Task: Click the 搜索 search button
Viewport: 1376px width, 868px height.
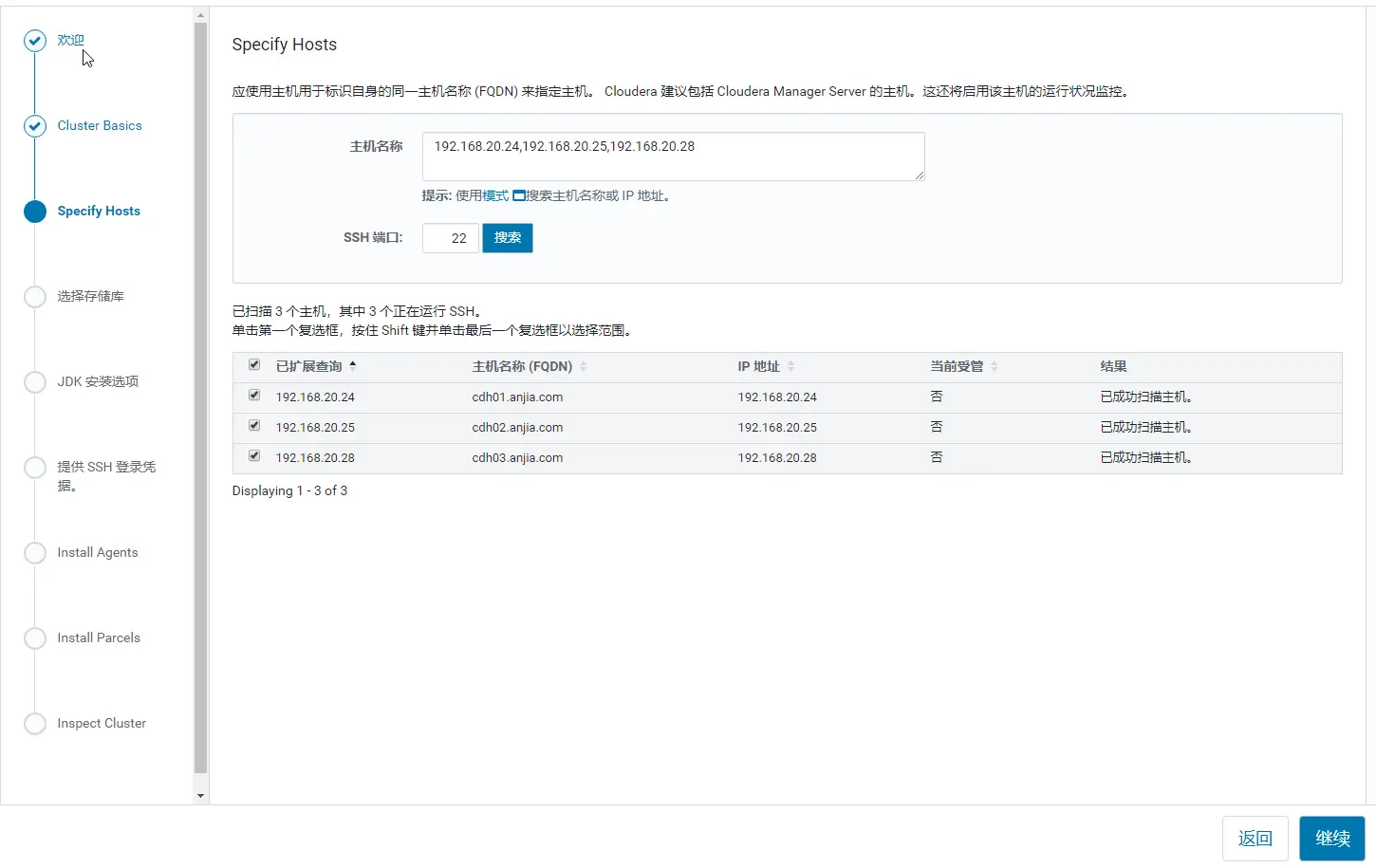Action: pyautogui.click(x=508, y=238)
